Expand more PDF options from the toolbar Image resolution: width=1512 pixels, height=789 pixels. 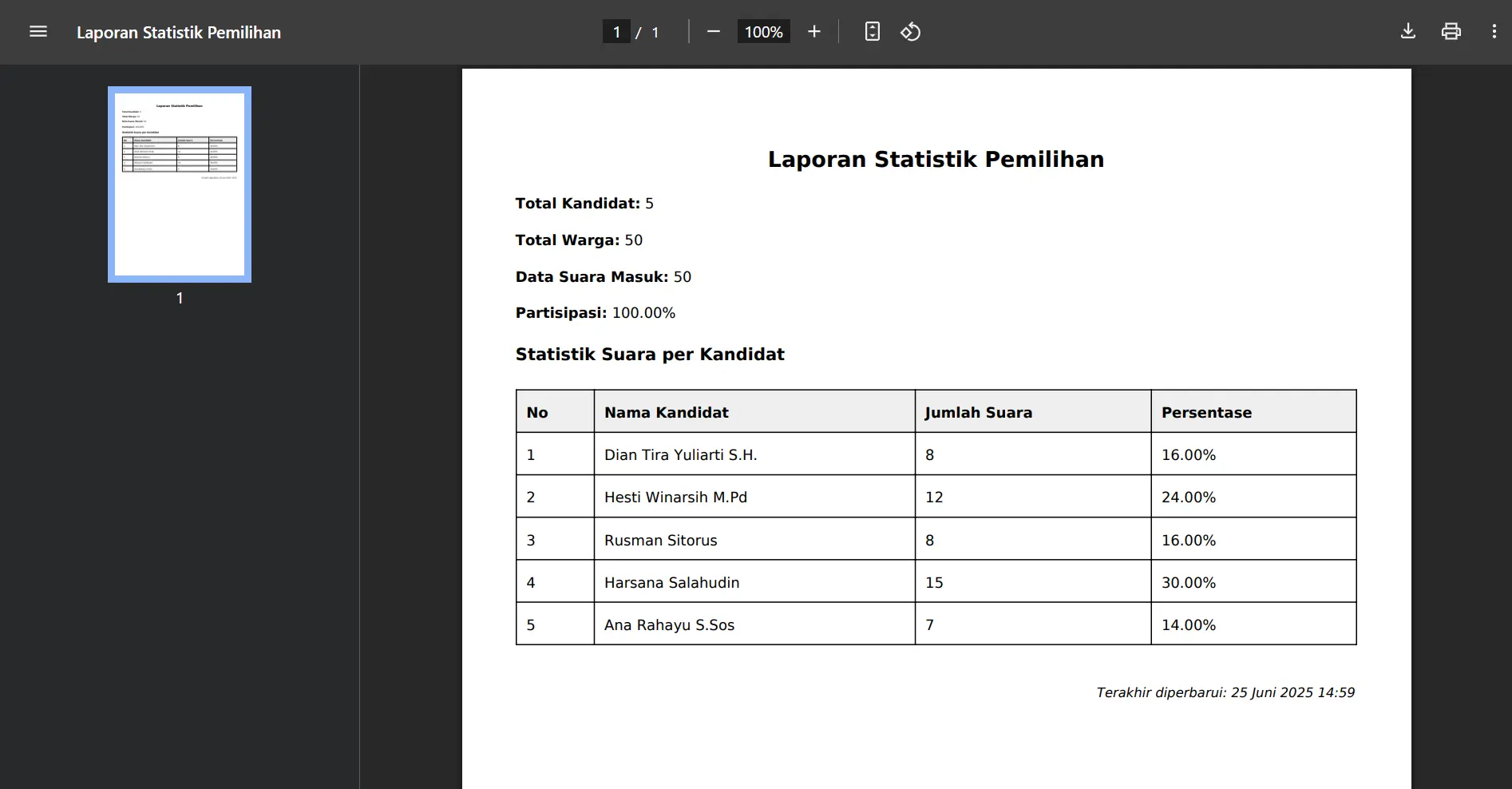point(1494,31)
